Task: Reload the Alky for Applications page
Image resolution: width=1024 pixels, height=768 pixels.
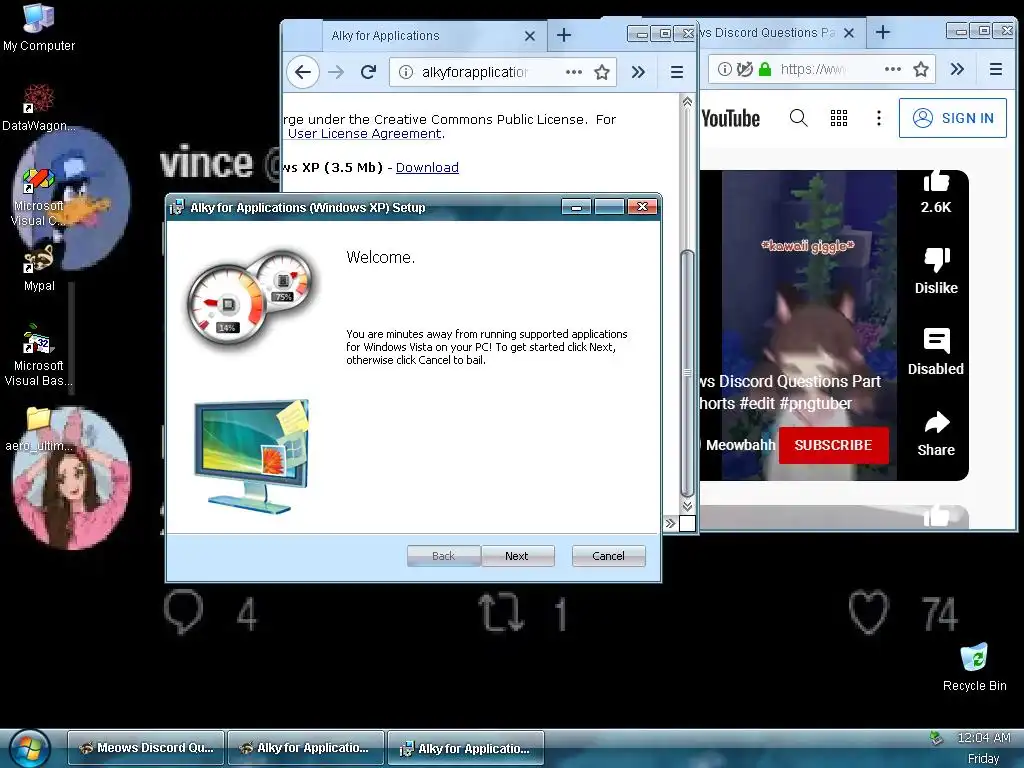Action: click(x=368, y=72)
